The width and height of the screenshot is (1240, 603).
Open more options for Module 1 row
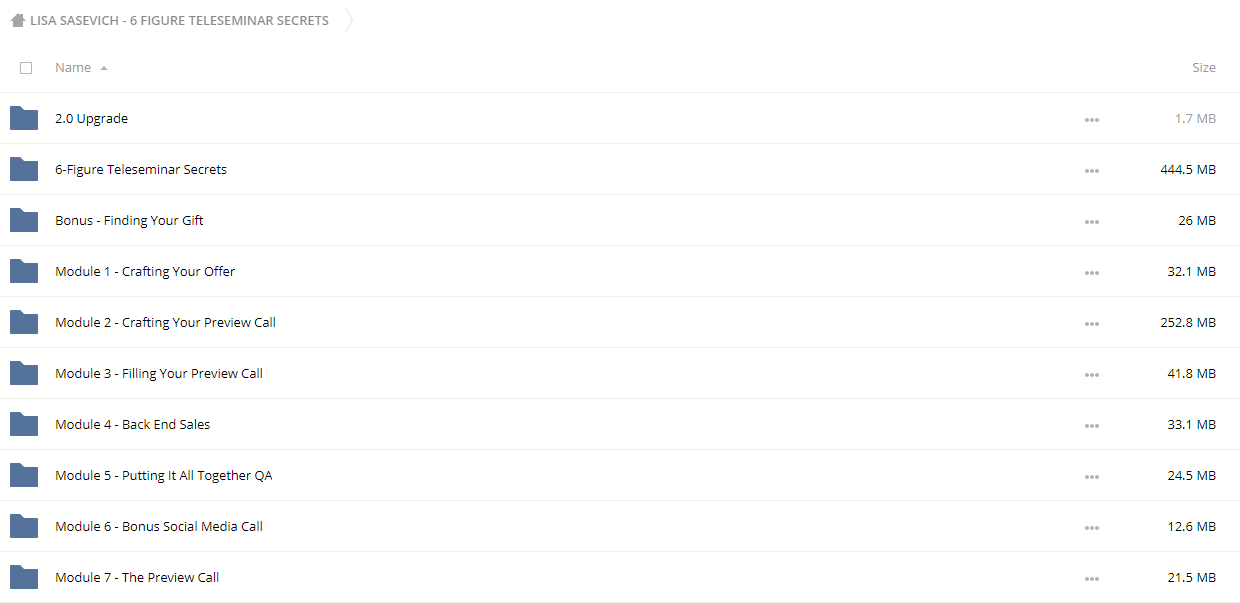[1091, 273]
